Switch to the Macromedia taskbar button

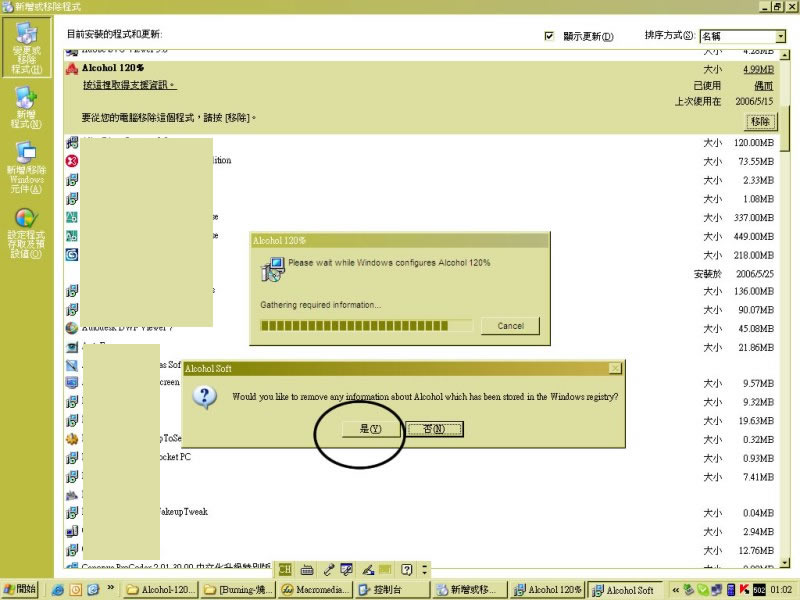(315, 590)
